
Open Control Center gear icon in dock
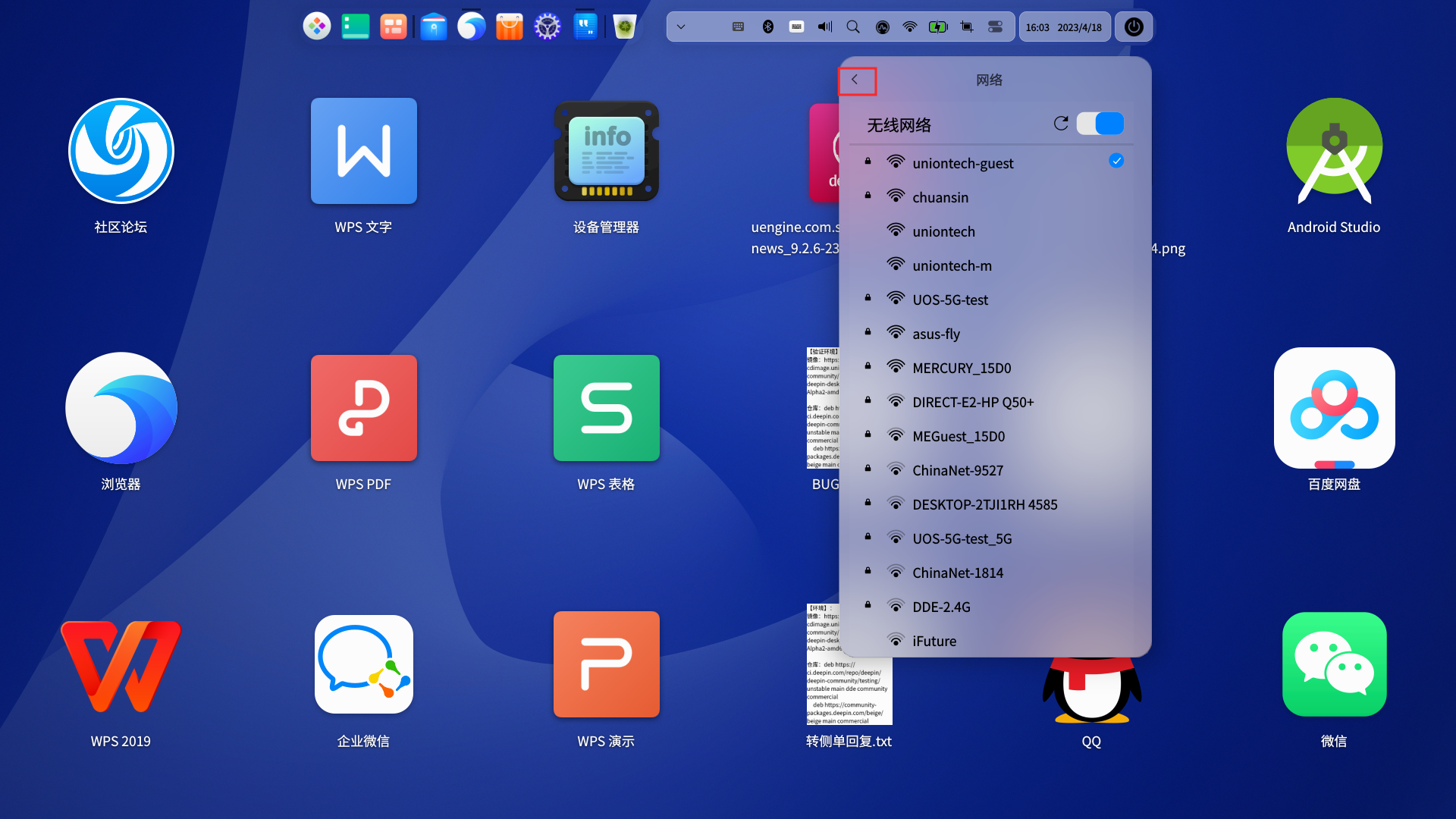(x=547, y=27)
